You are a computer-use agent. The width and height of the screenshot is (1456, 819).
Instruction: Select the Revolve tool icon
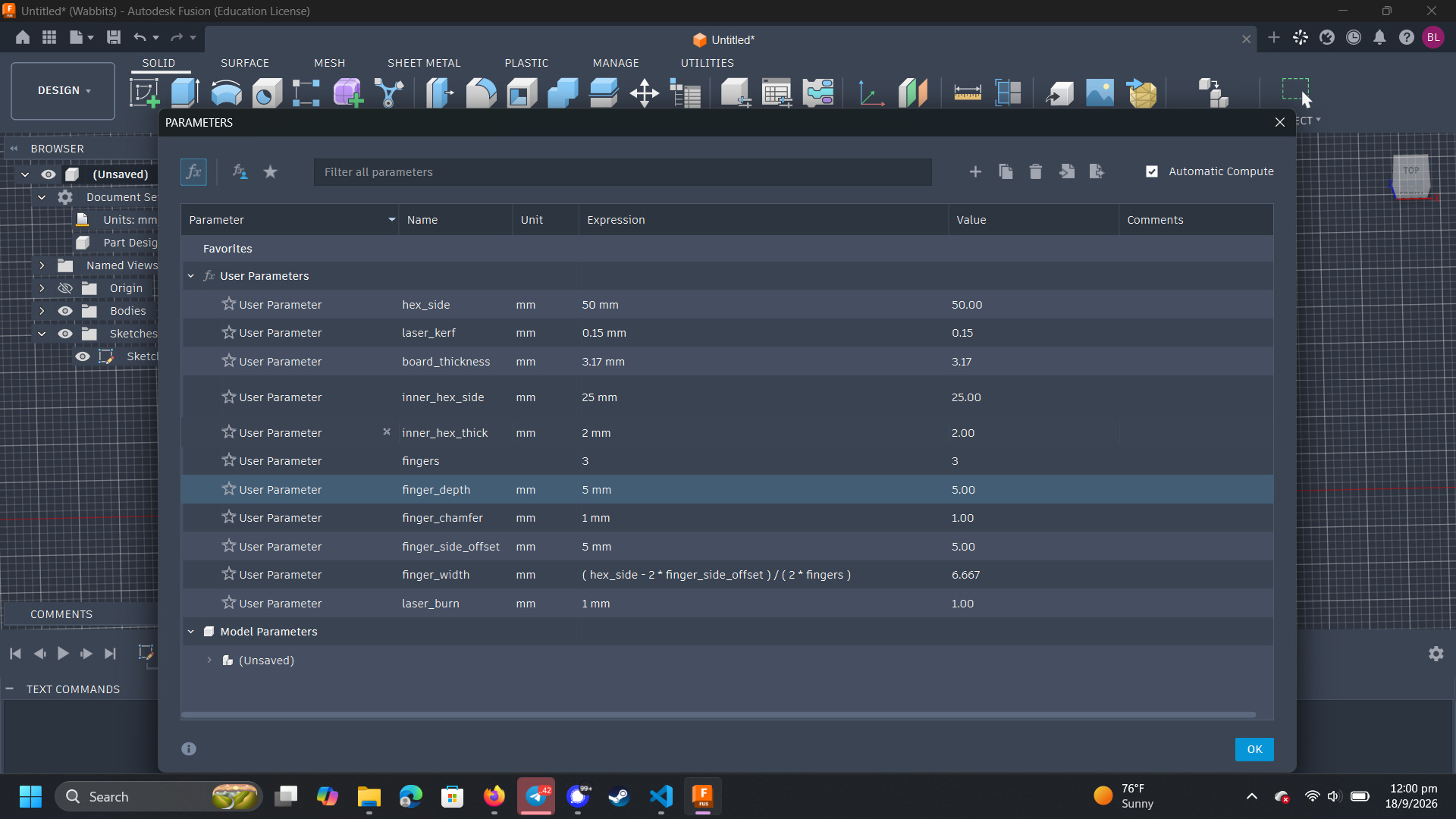click(x=226, y=93)
